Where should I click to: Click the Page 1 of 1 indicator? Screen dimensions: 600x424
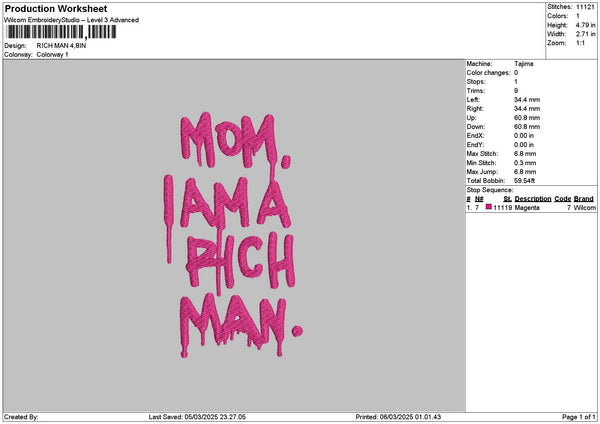tap(579, 417)
